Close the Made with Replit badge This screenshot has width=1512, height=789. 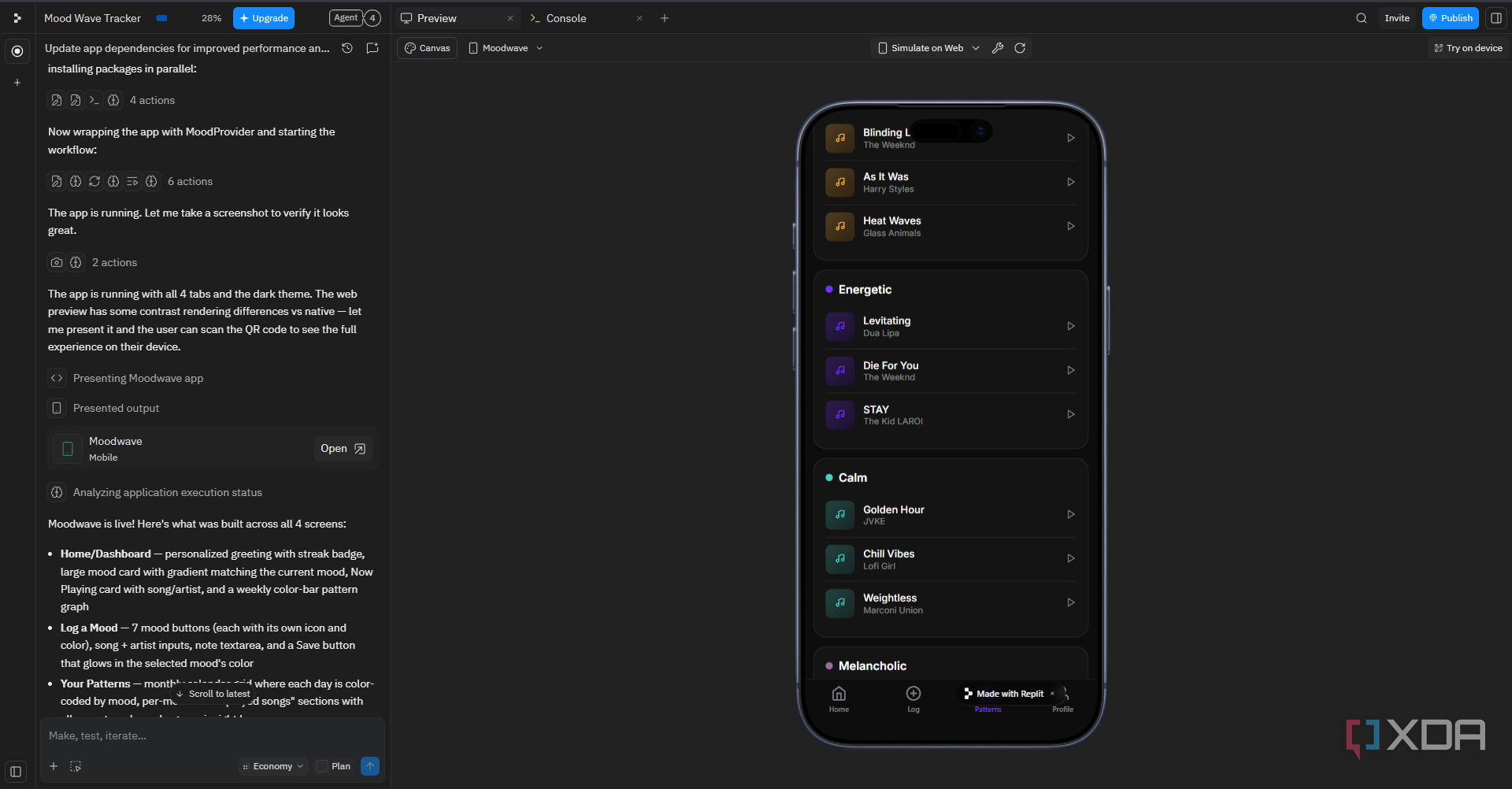pyautogui.click(x=1052, y=694)
